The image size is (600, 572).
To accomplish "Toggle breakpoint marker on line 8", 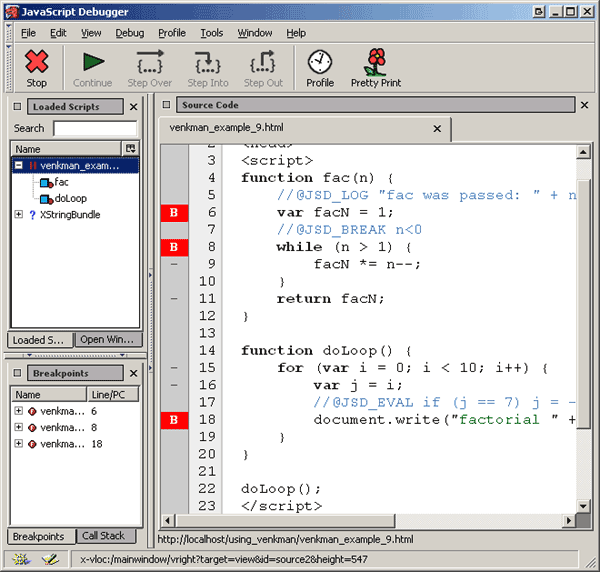I will coord(174,247).
